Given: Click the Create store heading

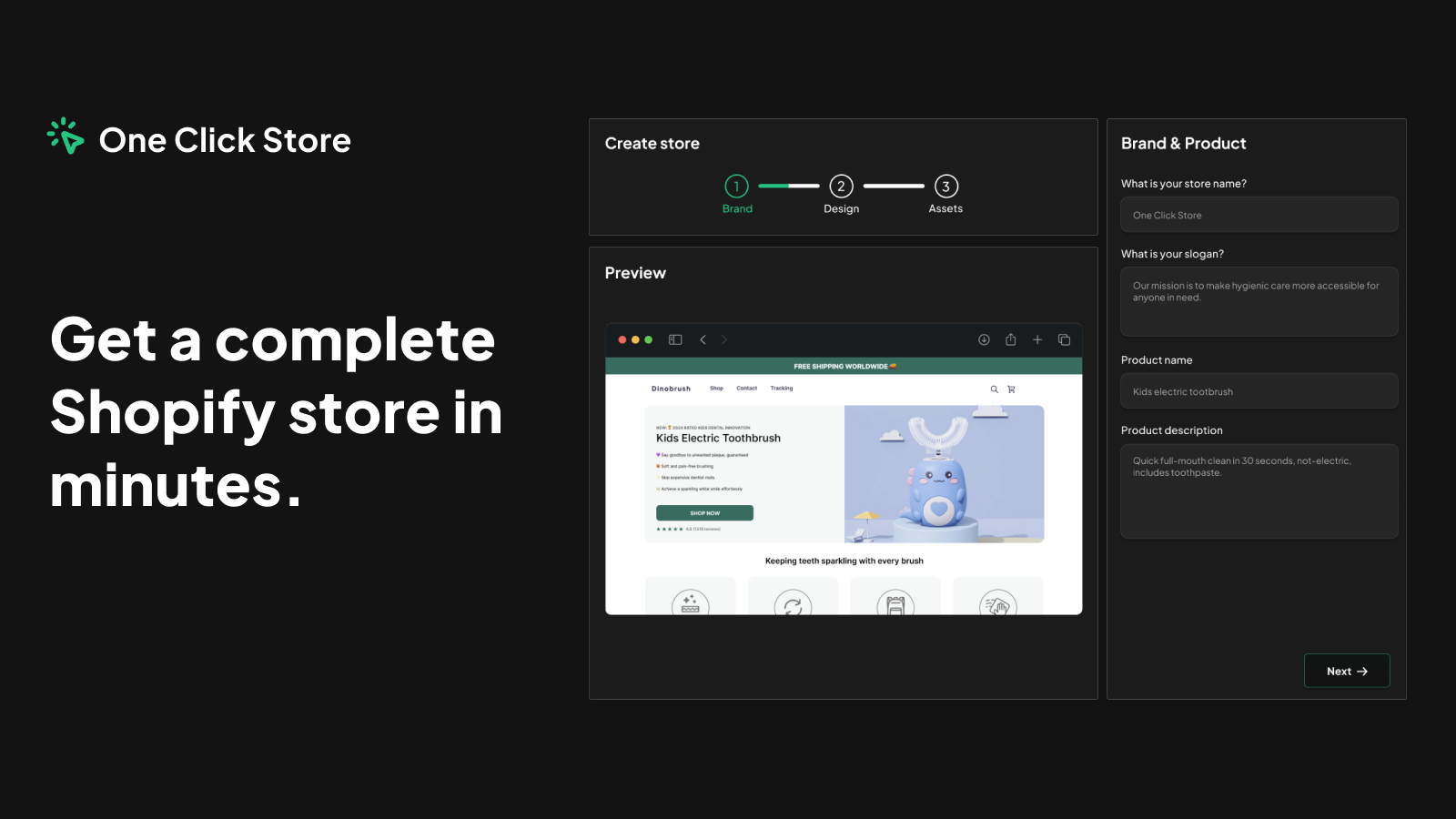Looking at the screenshot, I should (x=652, y=143).
